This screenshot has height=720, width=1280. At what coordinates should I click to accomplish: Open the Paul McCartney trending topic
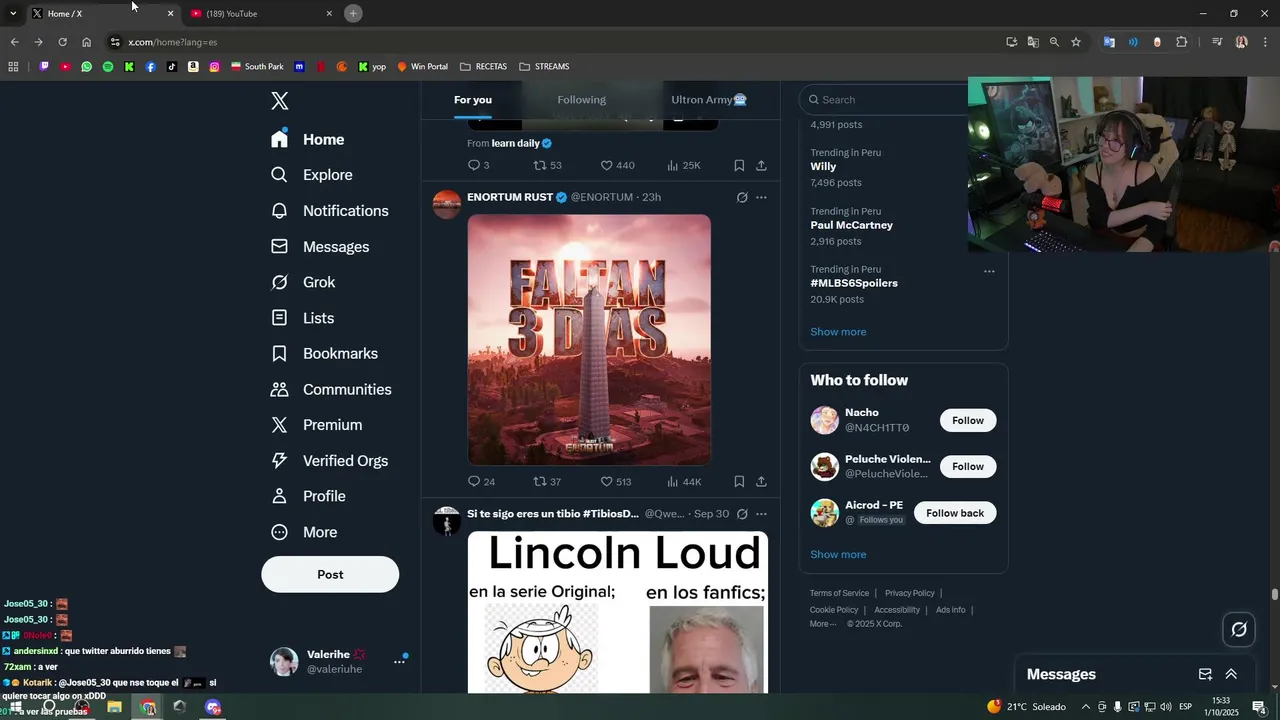(851, 226)
